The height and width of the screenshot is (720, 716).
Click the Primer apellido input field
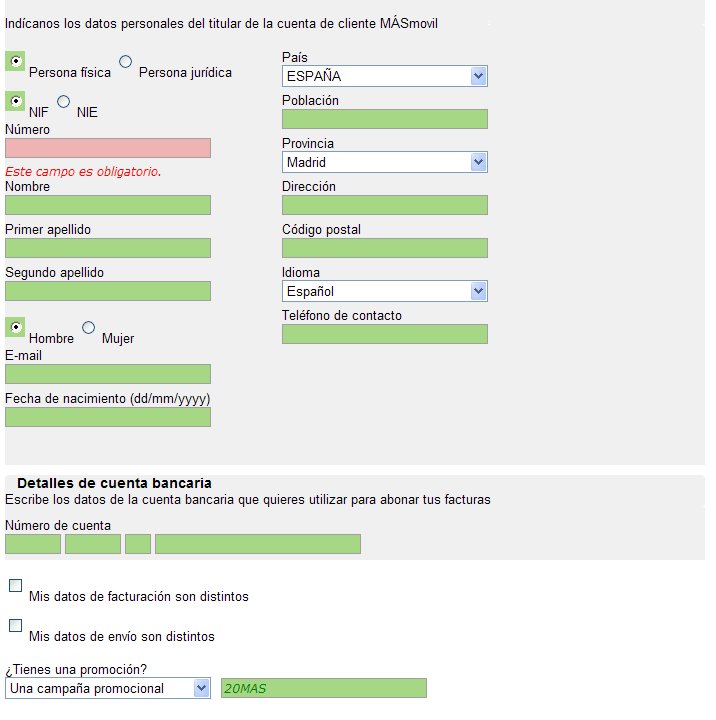tap(108, 248)
